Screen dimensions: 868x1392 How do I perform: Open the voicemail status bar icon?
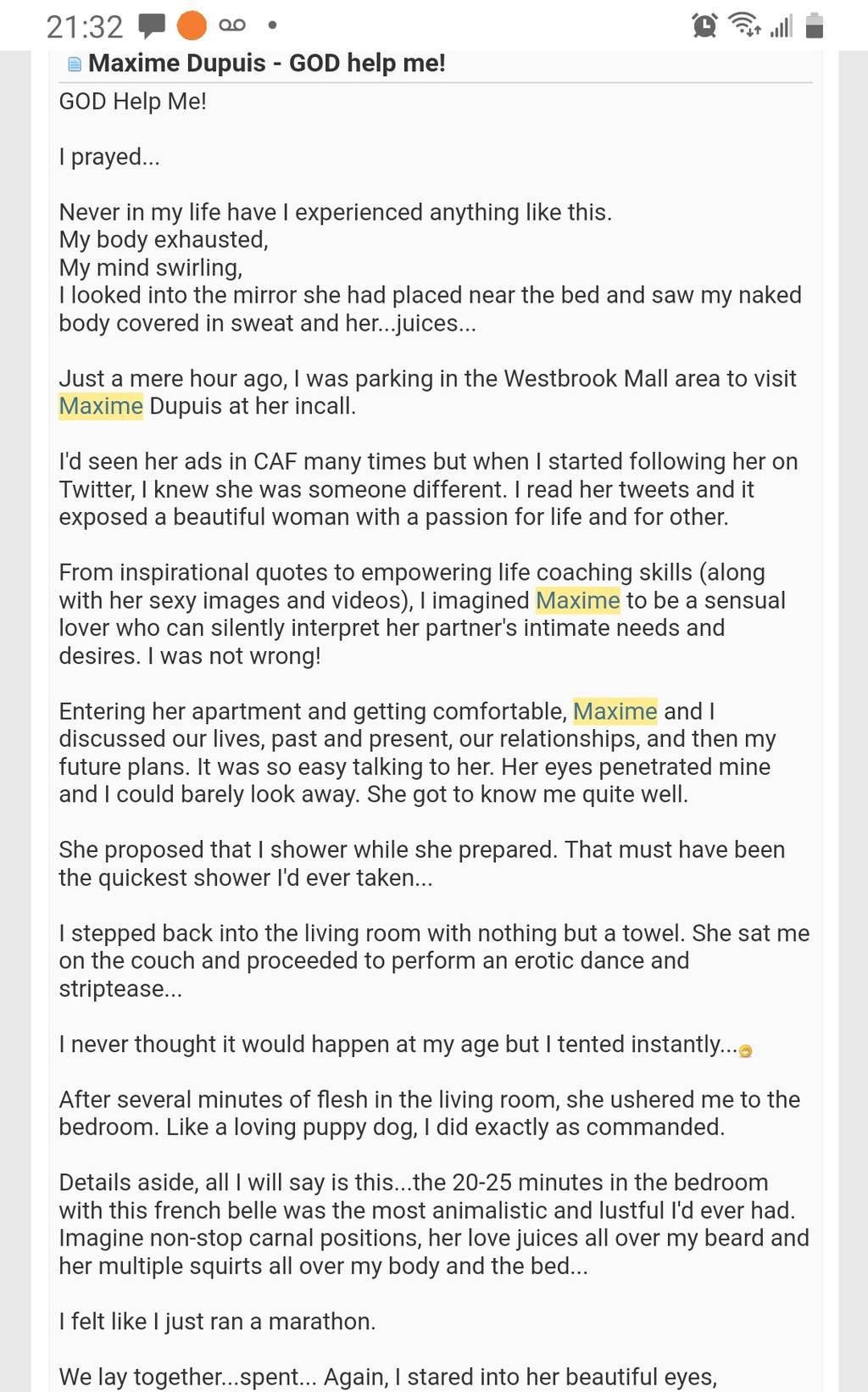click(232, 25)
